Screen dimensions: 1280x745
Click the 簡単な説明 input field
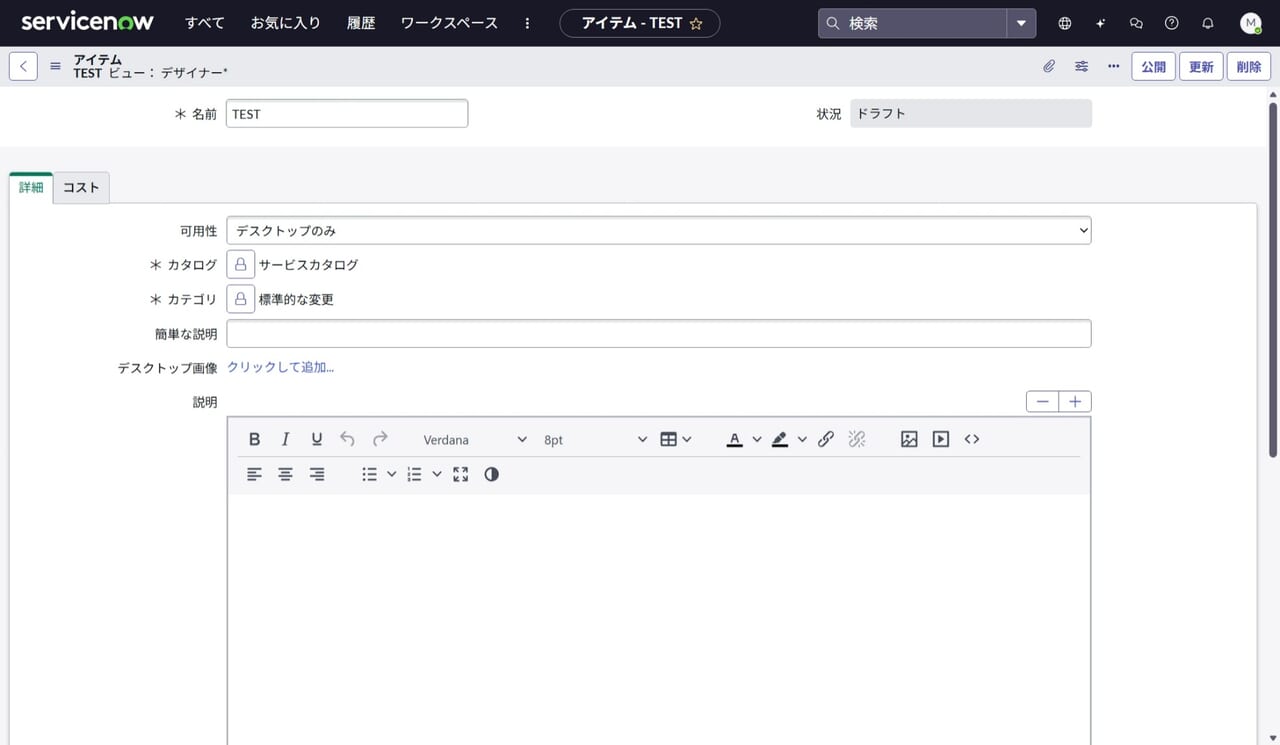pos(658,334)
